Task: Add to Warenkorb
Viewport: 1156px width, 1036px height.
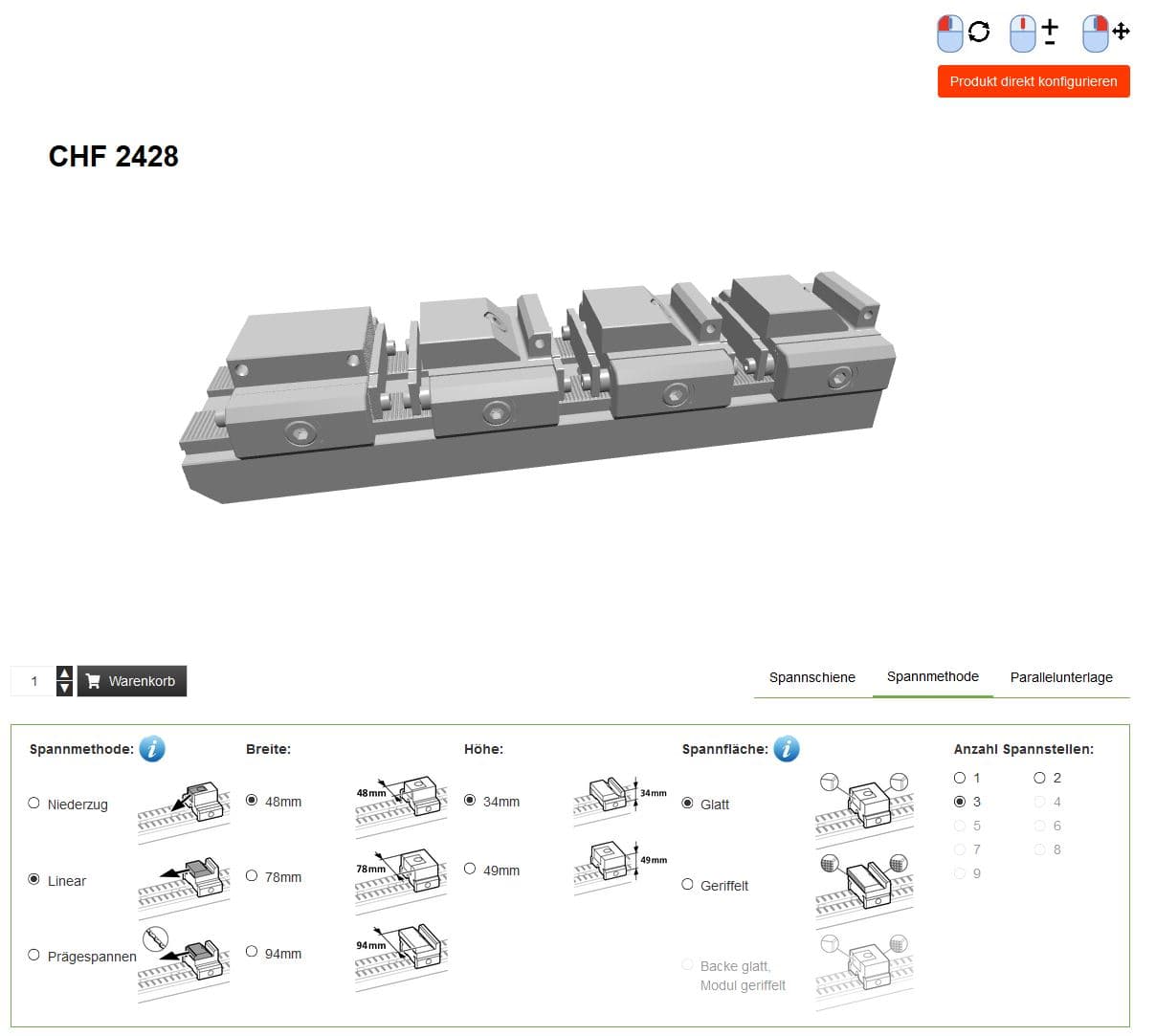Action: tap(132, 681)
